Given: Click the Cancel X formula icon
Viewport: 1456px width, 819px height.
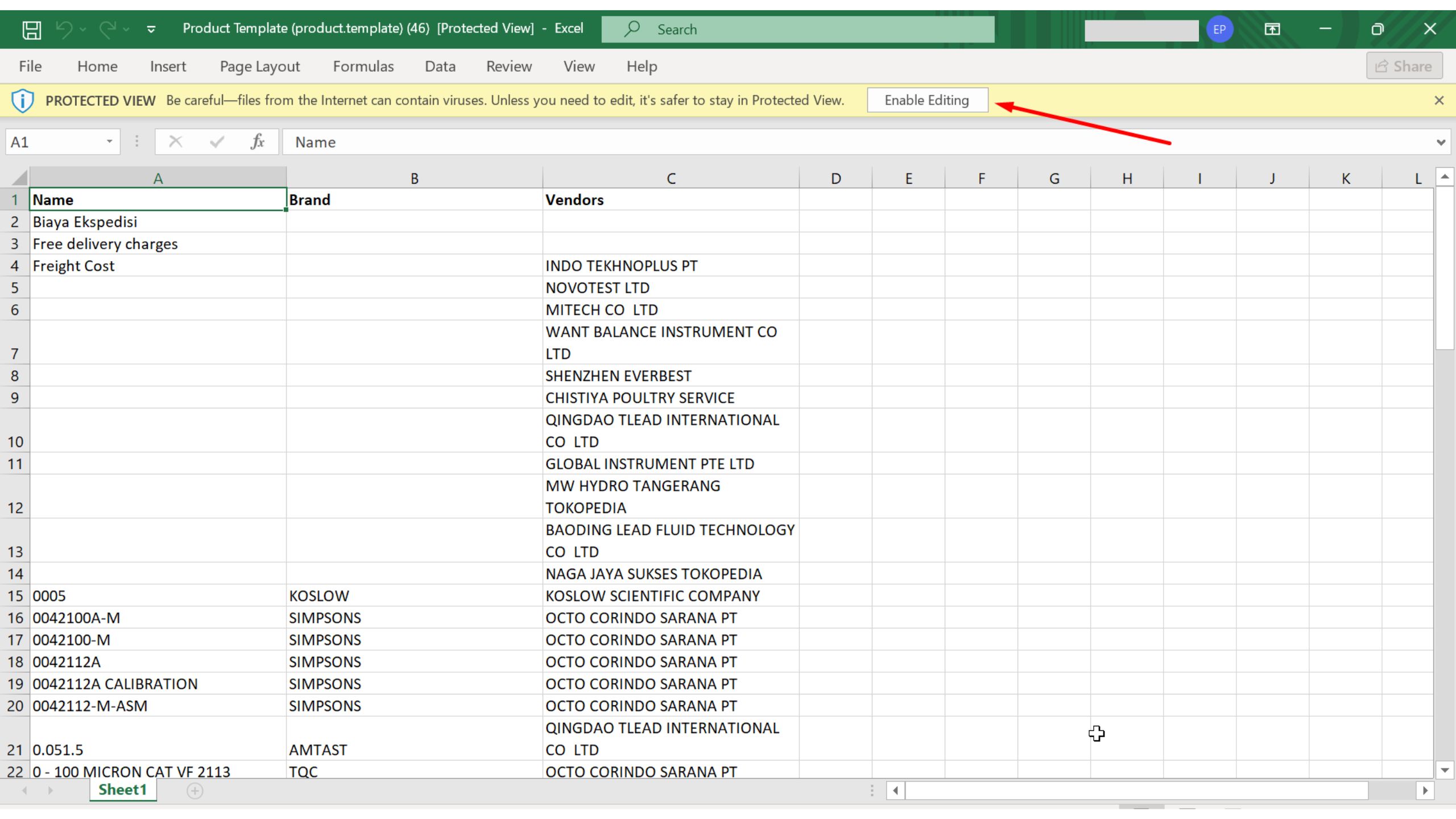Looking at the screenshot, I should [x=175, y=142].
